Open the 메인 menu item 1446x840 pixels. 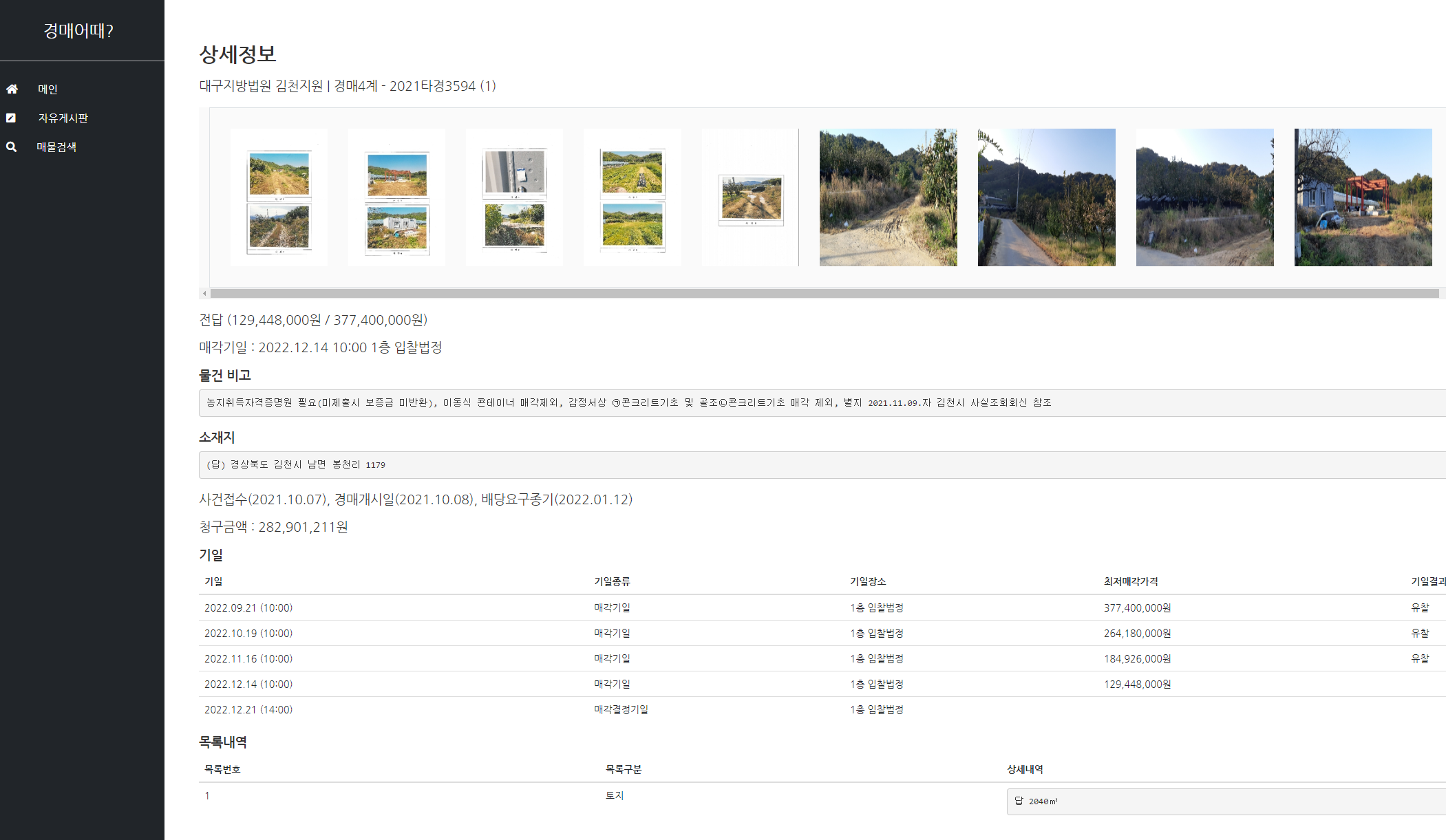pos(47,89)
